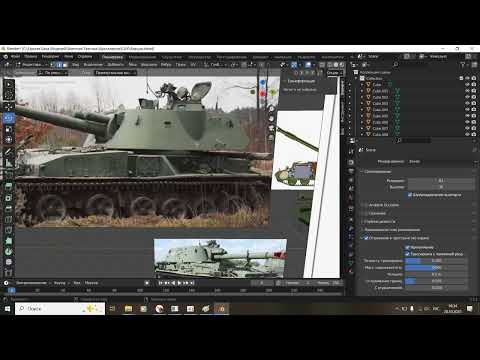Open the Options dropdown in viewport header
The width and height of the screenshot is (480, 360).
tap(334, 72)
